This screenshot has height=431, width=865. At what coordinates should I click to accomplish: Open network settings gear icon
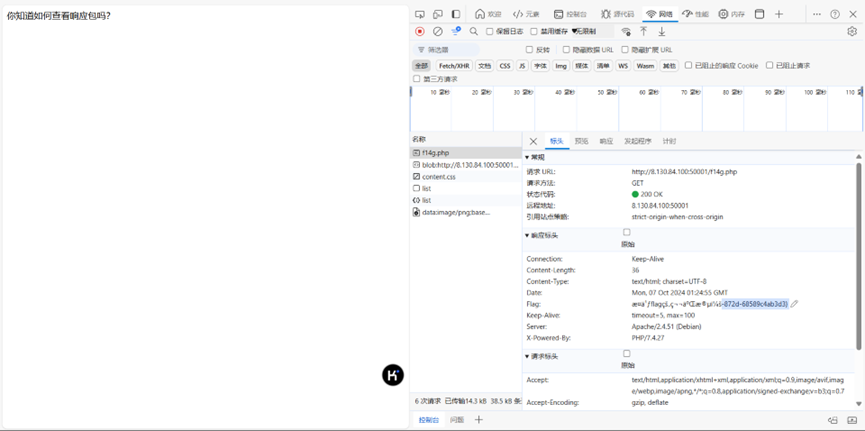[852, 32]
